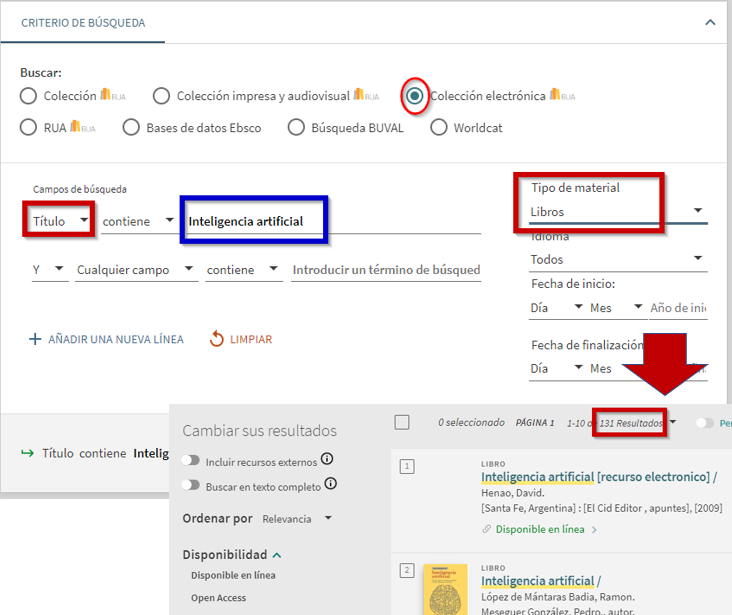Open the Inteligencia artificial [recurso electronico] title link
The width and height of the screenshot is (732, 615).
(594, 478)
